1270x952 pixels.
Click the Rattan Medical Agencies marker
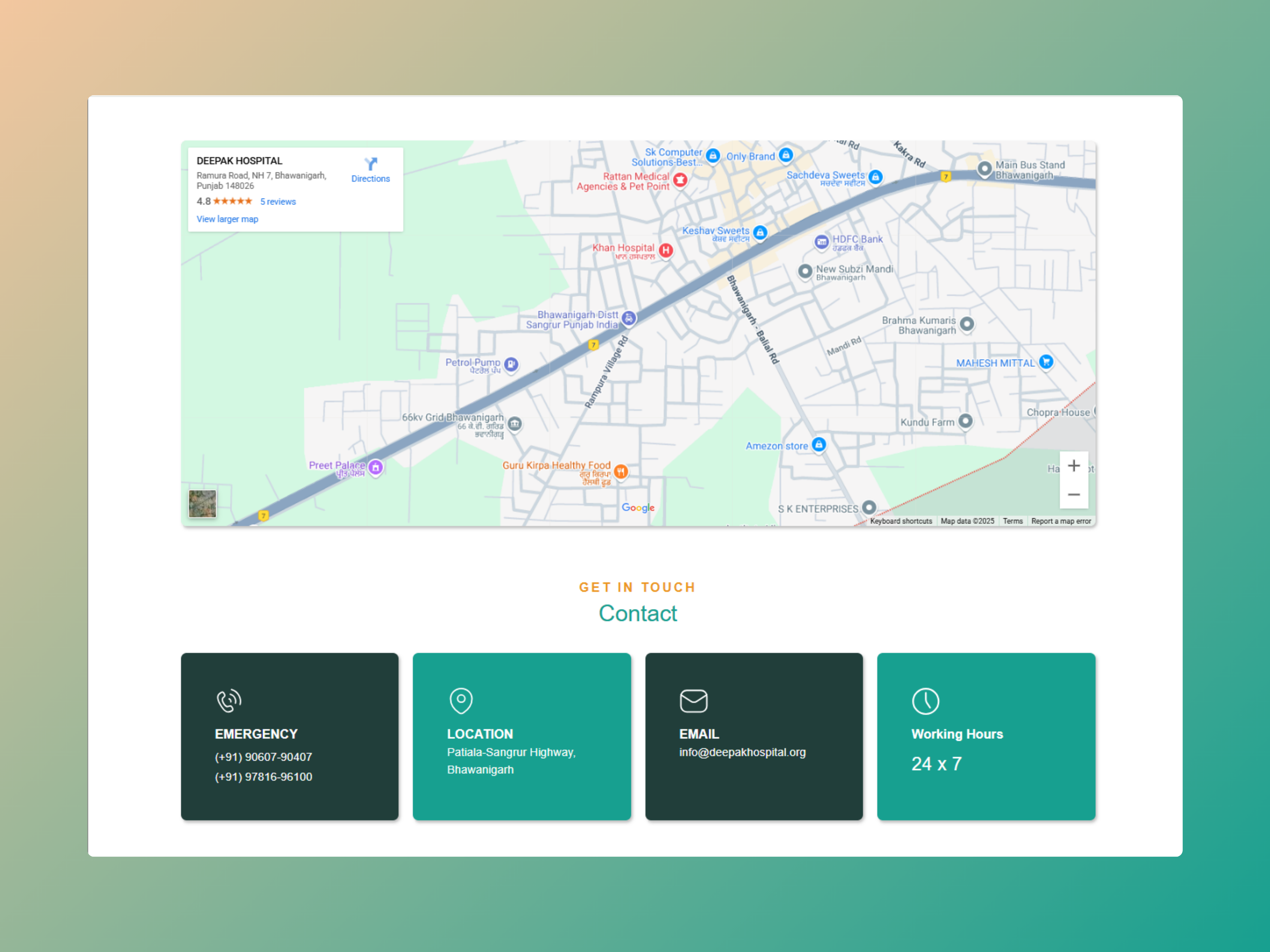pyautogui.click(x=680, y=179)
